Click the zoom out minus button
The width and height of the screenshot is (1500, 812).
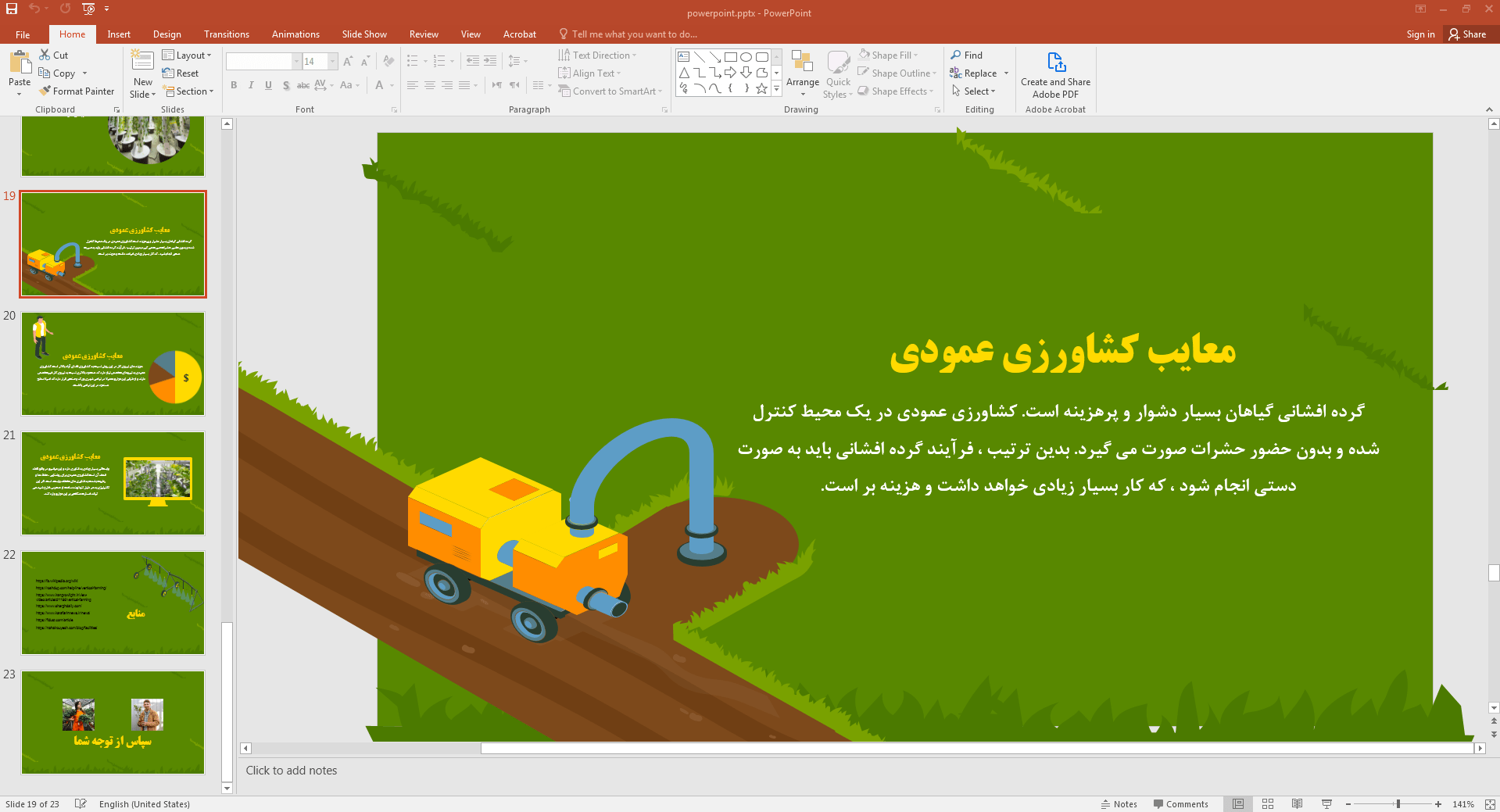(x=1348, y=803)
